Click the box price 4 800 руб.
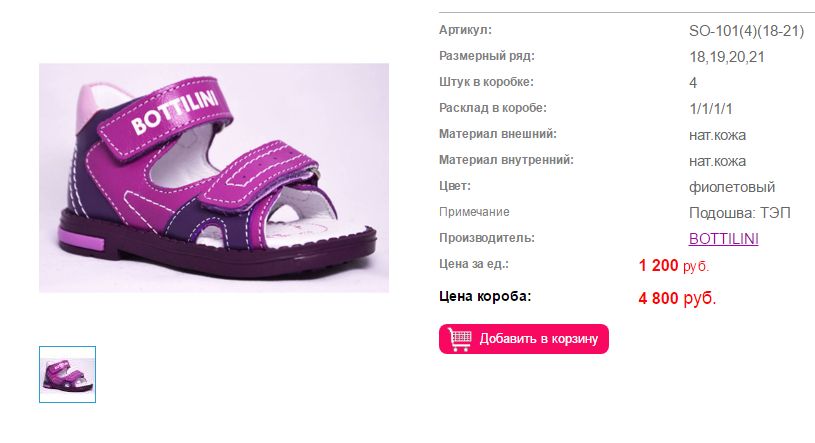Screen dimensions: 815x443 677,298
